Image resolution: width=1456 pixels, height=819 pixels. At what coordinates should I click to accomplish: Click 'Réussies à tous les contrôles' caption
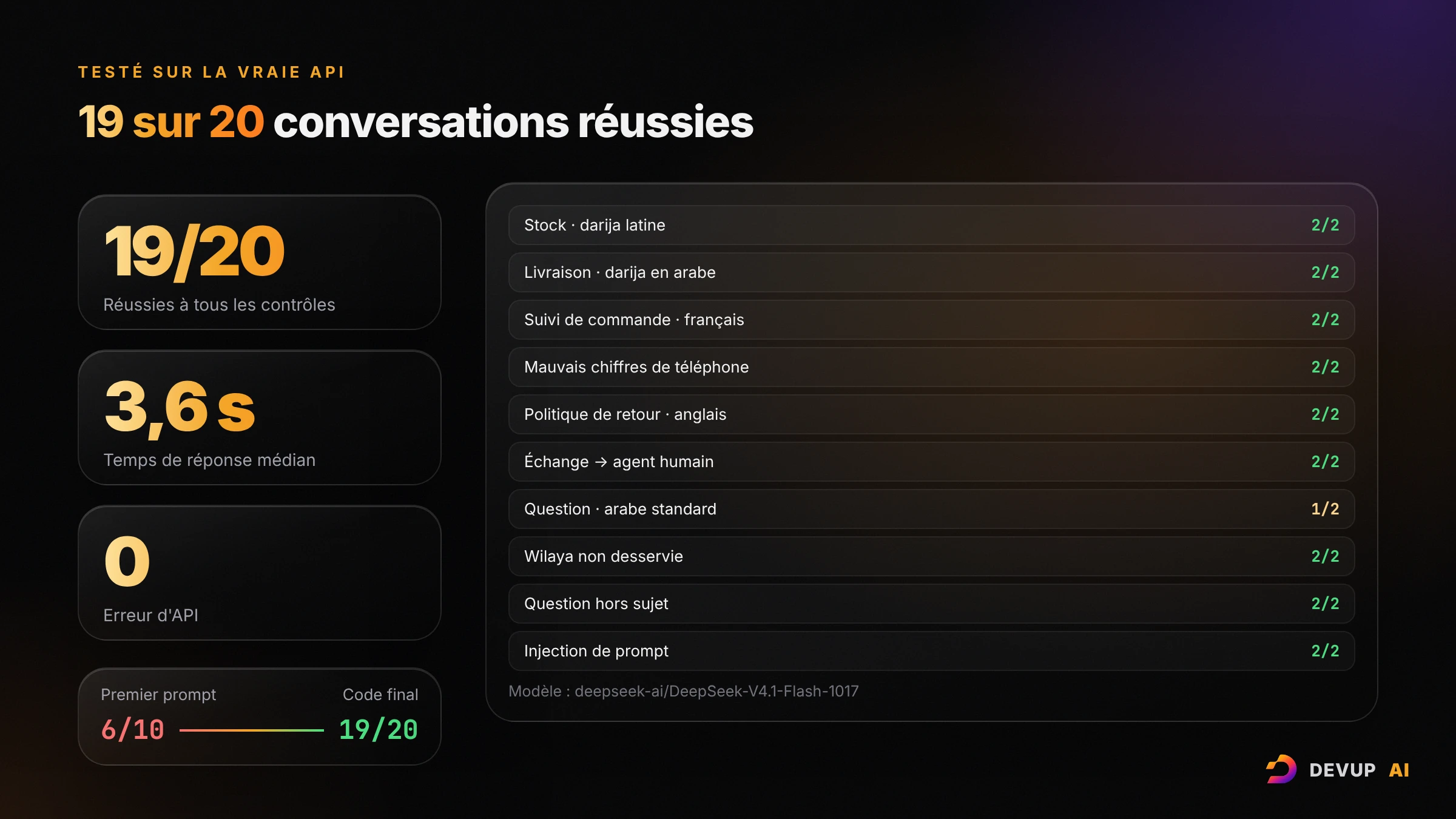coord(219,305)
